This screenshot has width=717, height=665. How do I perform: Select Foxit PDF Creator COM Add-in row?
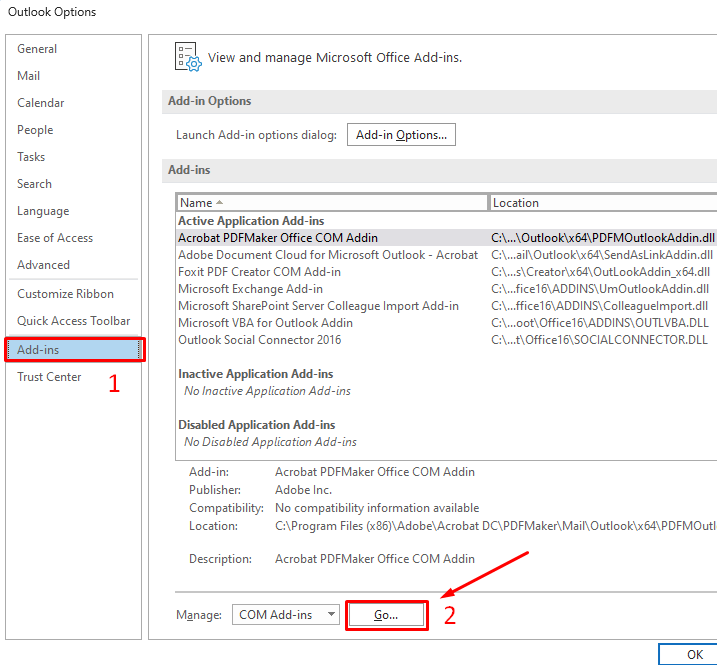(259, 272)
